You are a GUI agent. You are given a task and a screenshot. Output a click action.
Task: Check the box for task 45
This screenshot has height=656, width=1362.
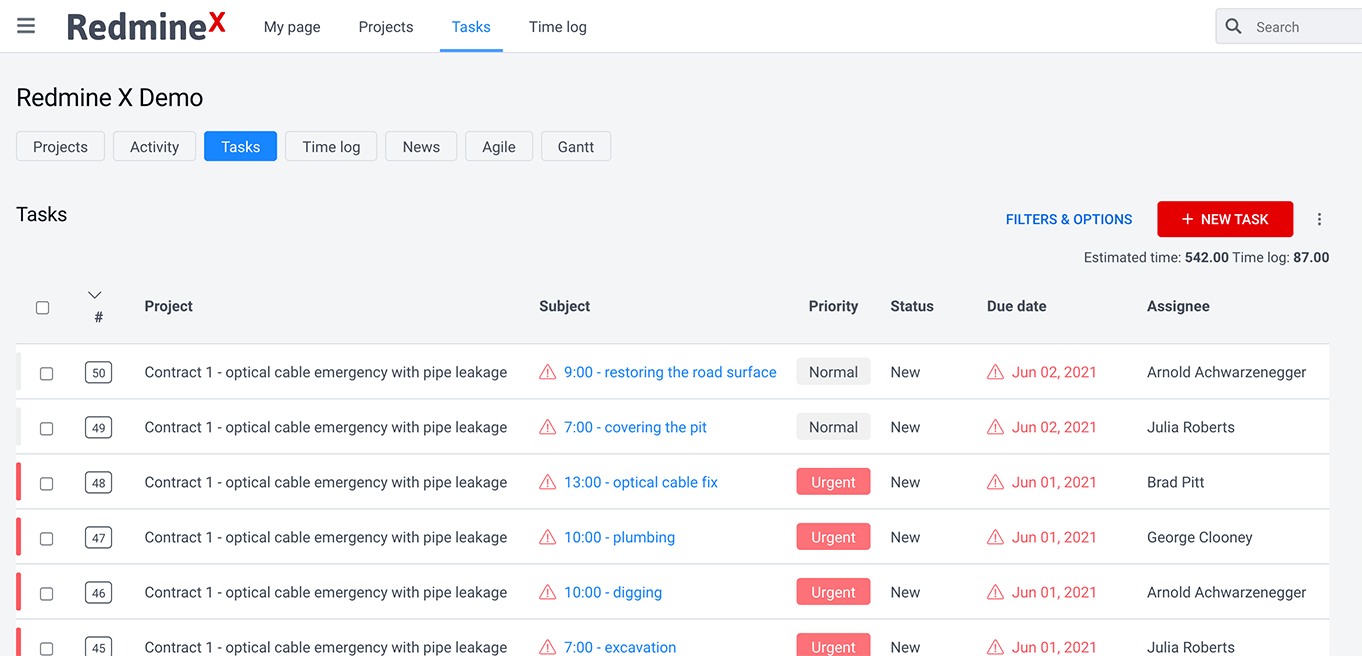pyautogui.click(x=46, y=648)
